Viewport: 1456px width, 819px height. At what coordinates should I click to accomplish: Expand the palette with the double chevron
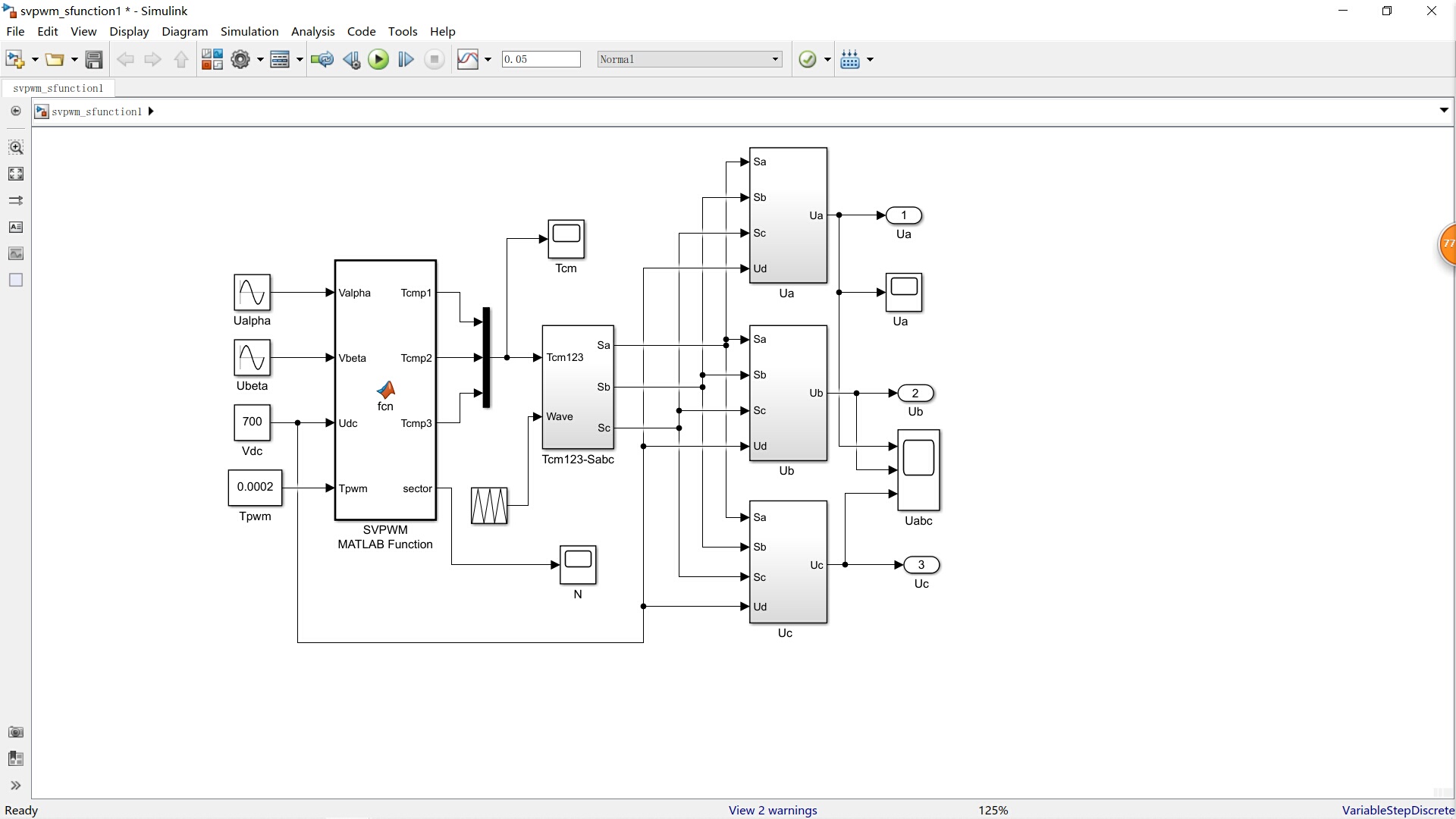(x=16, y=785)
